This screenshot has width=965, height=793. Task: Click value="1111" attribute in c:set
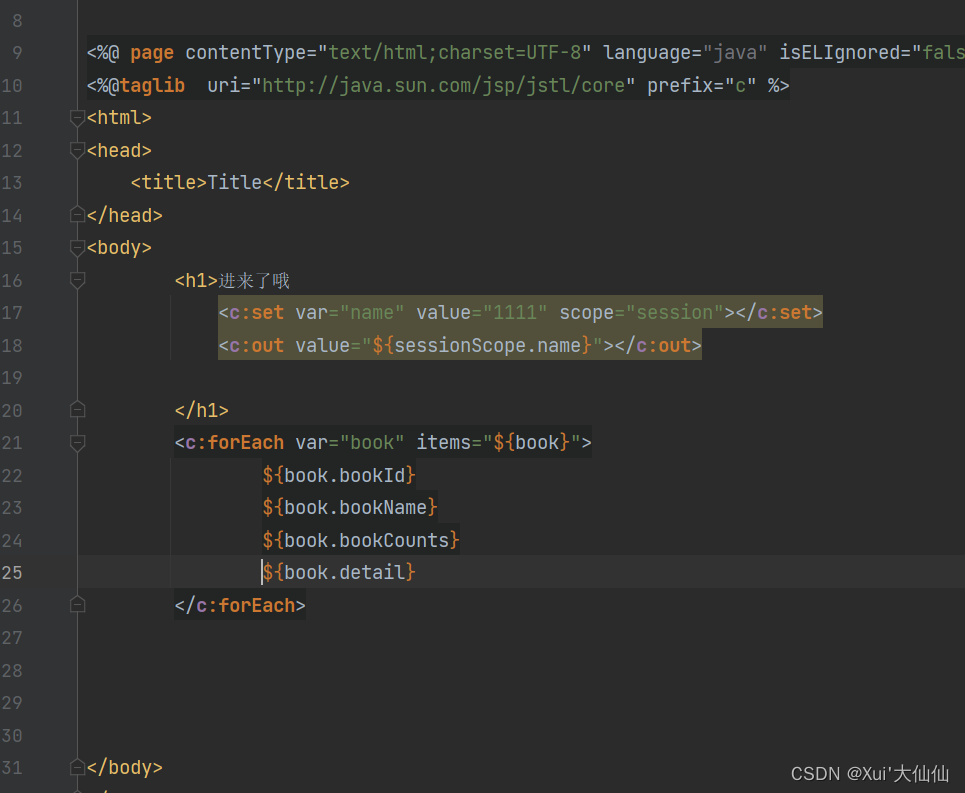(482, 313)
